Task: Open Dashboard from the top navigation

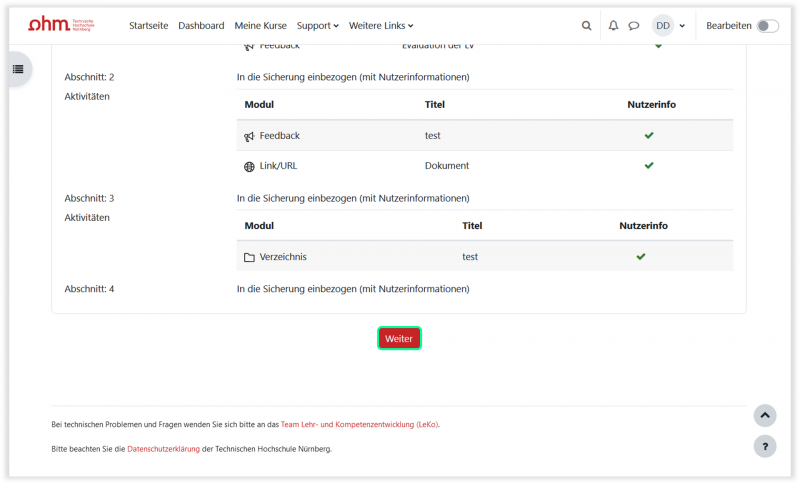Action: coord(201,26)
